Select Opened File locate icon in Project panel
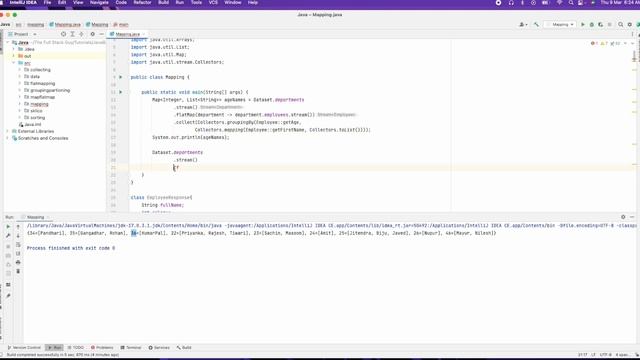The width and height of the screenshot is (640, 360). [x=63, y=34]
